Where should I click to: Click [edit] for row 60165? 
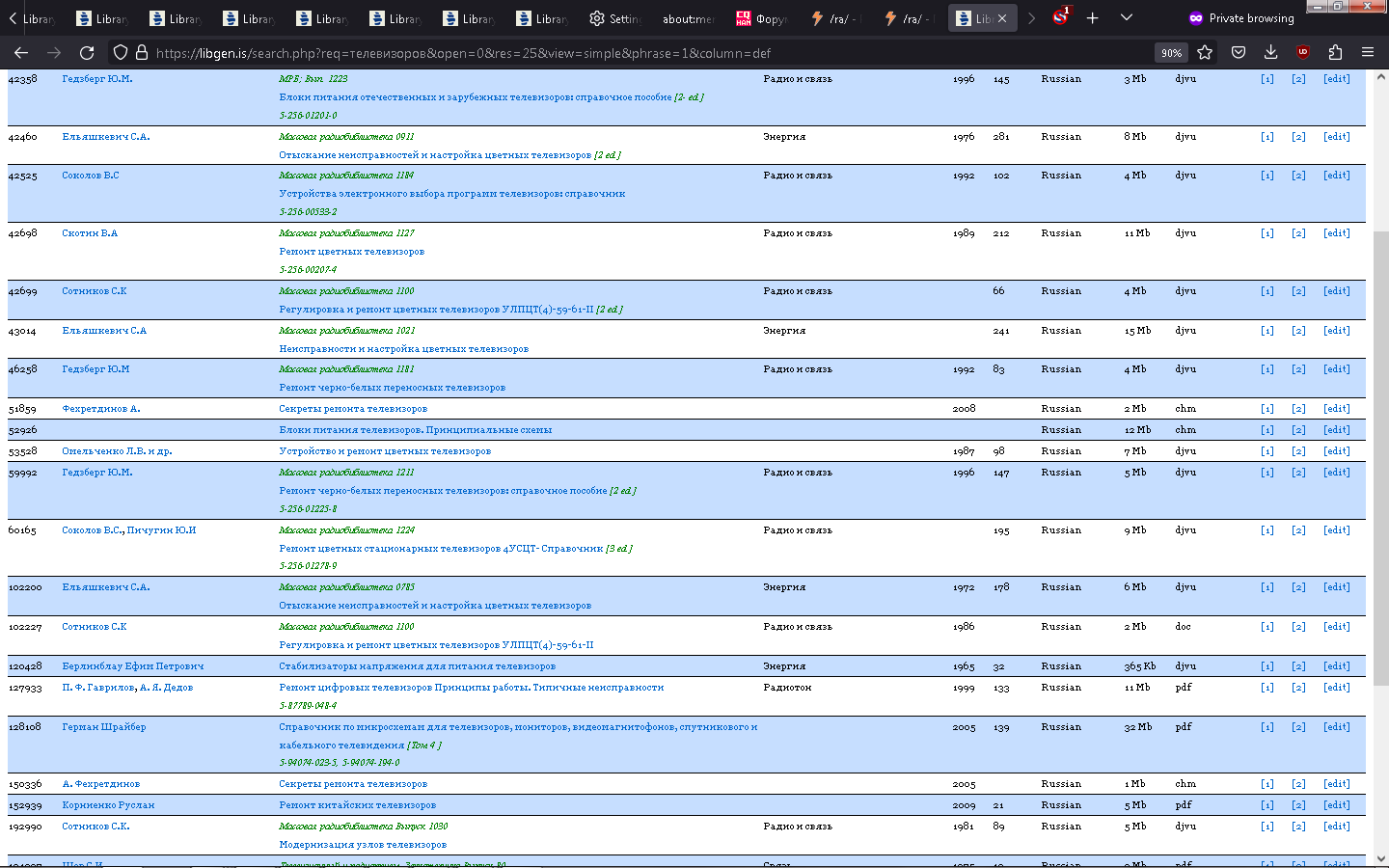click(1336, 530)
